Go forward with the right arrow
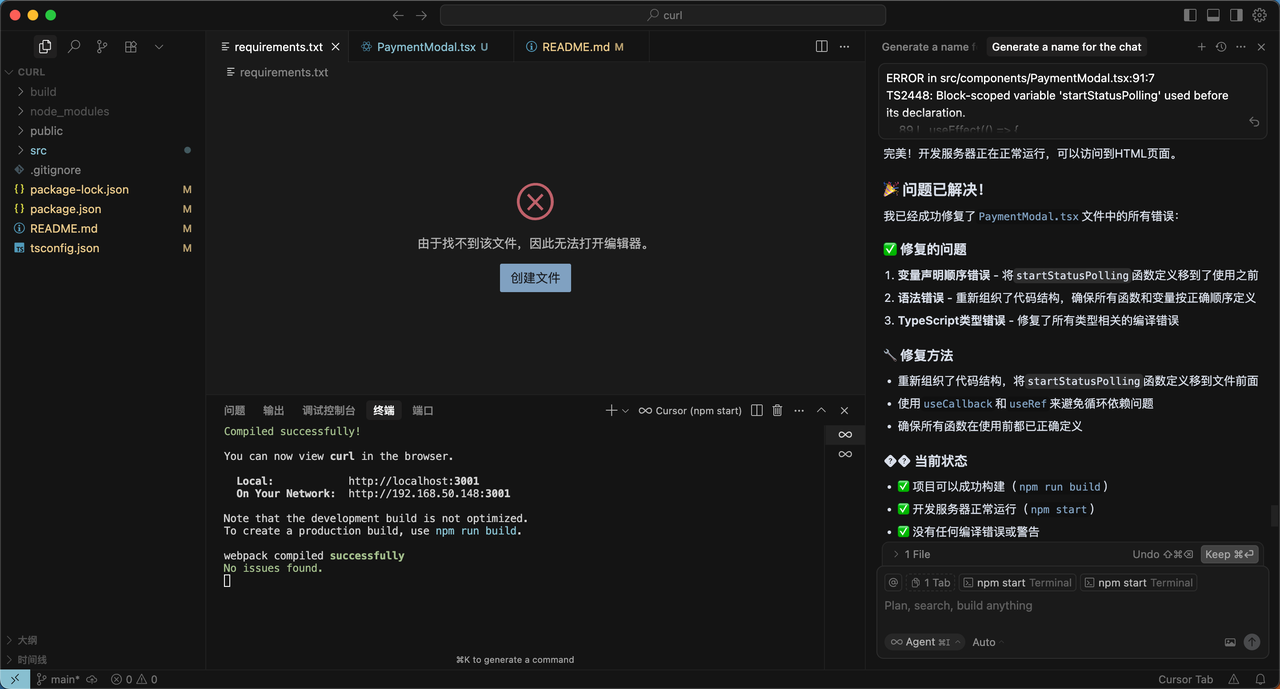 (421, 15)
